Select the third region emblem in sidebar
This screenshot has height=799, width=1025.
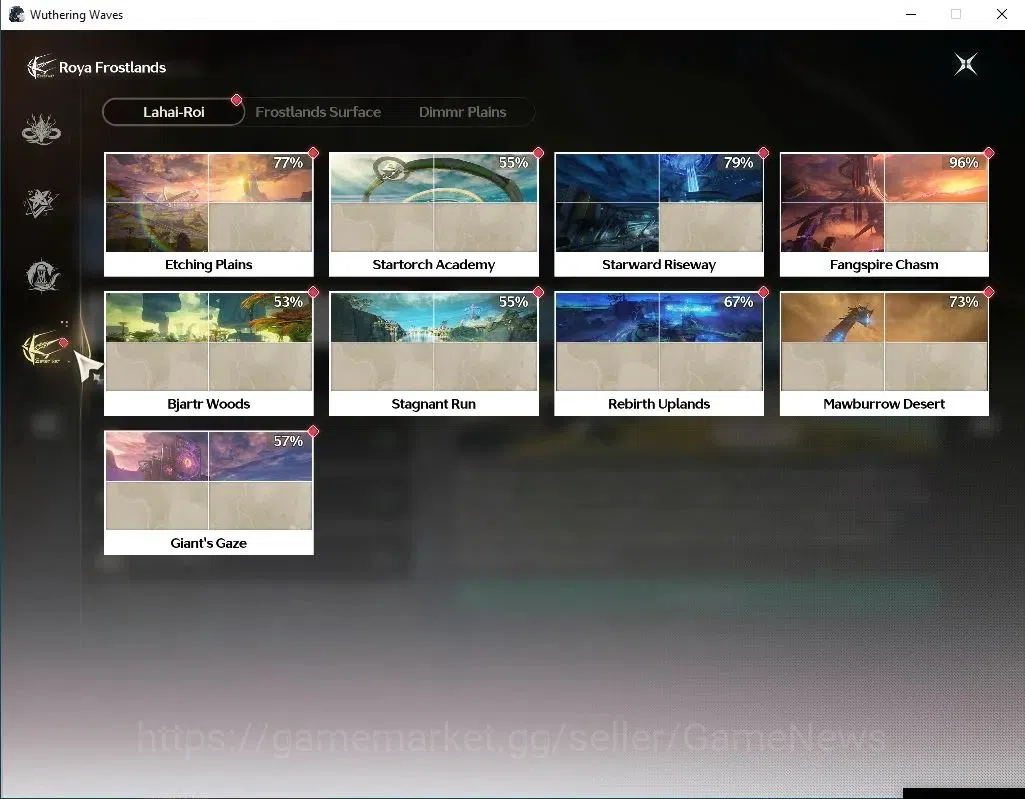42,275
